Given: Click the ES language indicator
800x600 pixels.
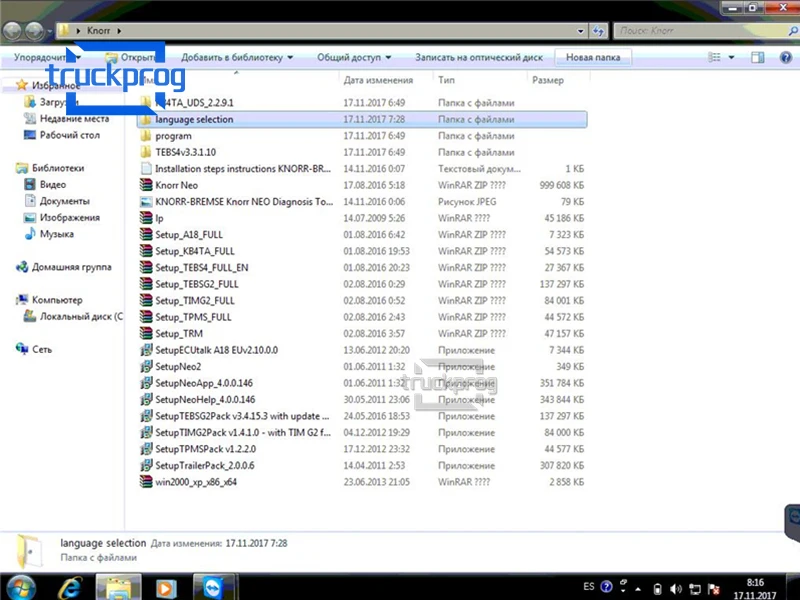Looking at the screenshot, I should (589, 586).
